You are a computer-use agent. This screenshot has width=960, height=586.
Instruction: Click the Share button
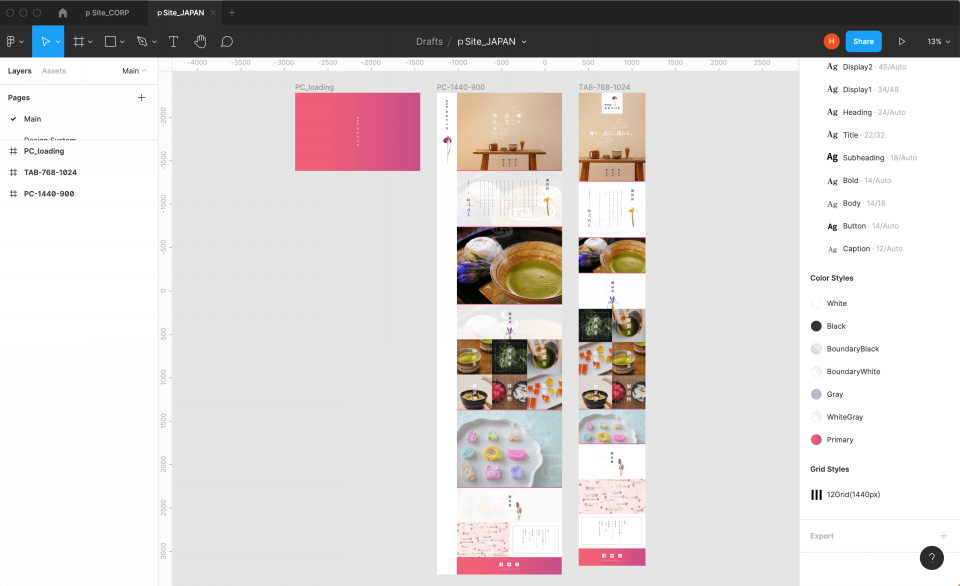(863, 41)
